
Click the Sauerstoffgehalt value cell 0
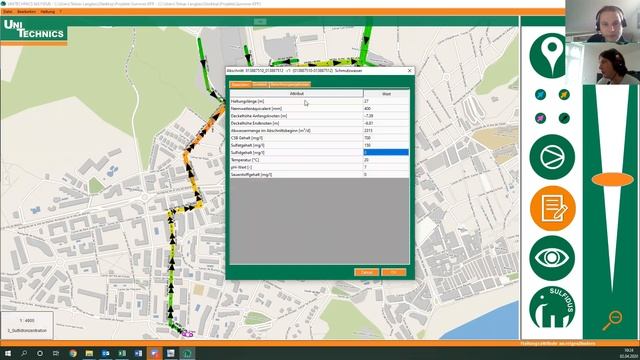click(386, 174)
